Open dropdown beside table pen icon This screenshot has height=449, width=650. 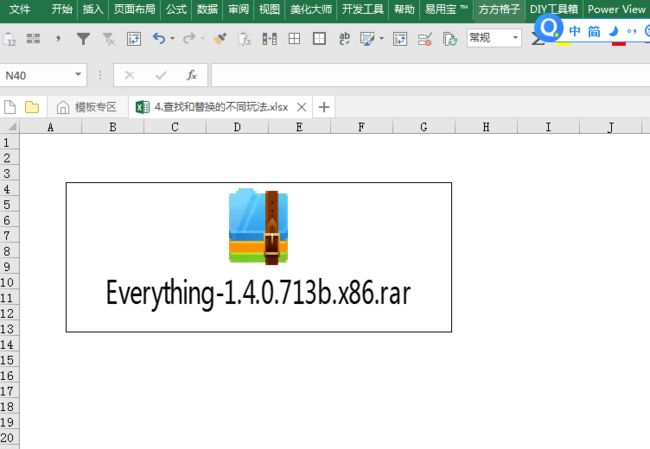[x=381, y=39]
